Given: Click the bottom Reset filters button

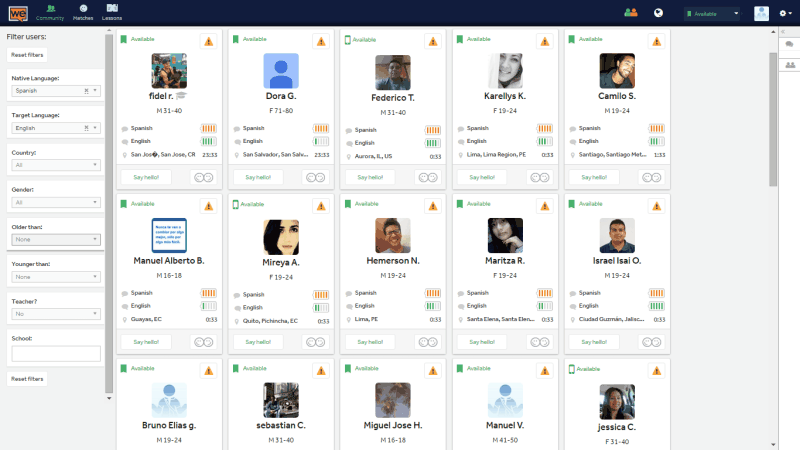Looking at the screenshot, I should coord(27,379).
